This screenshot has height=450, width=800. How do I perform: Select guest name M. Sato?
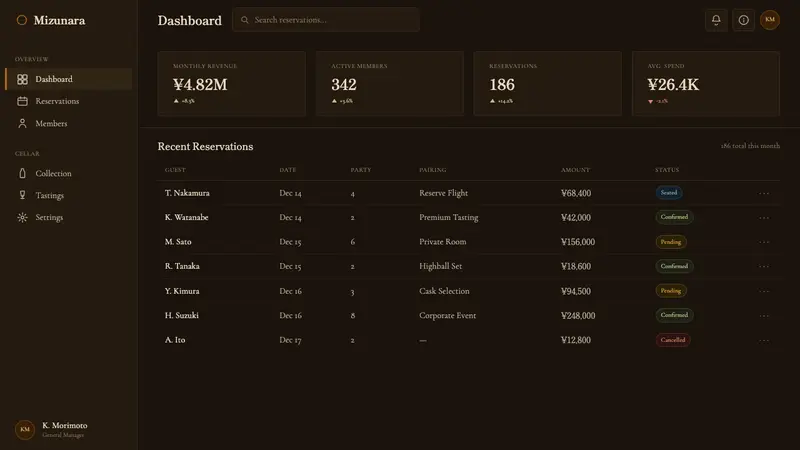click(x=178, y=242)
